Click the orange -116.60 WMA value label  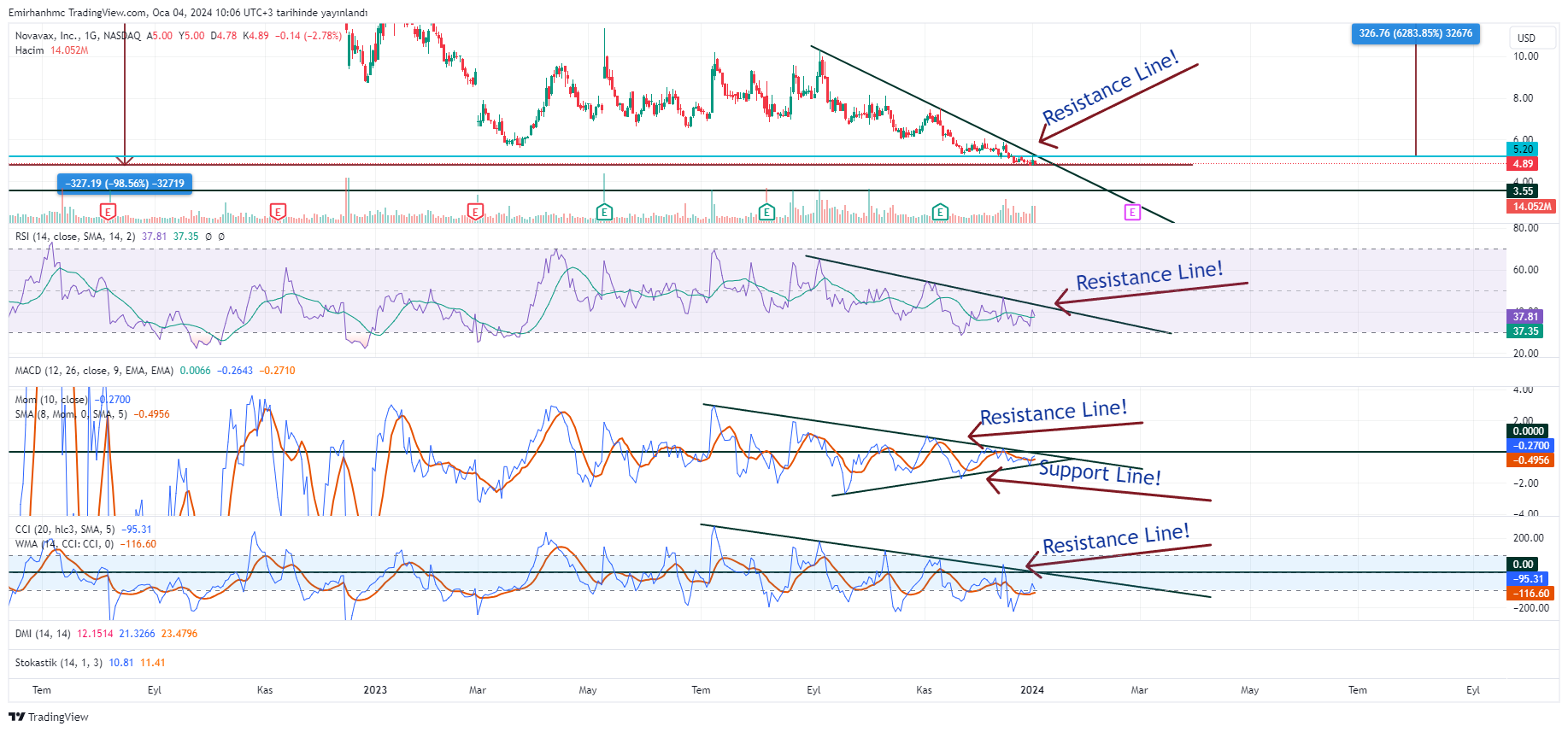pyautogui.click(x=1531, y=594)
